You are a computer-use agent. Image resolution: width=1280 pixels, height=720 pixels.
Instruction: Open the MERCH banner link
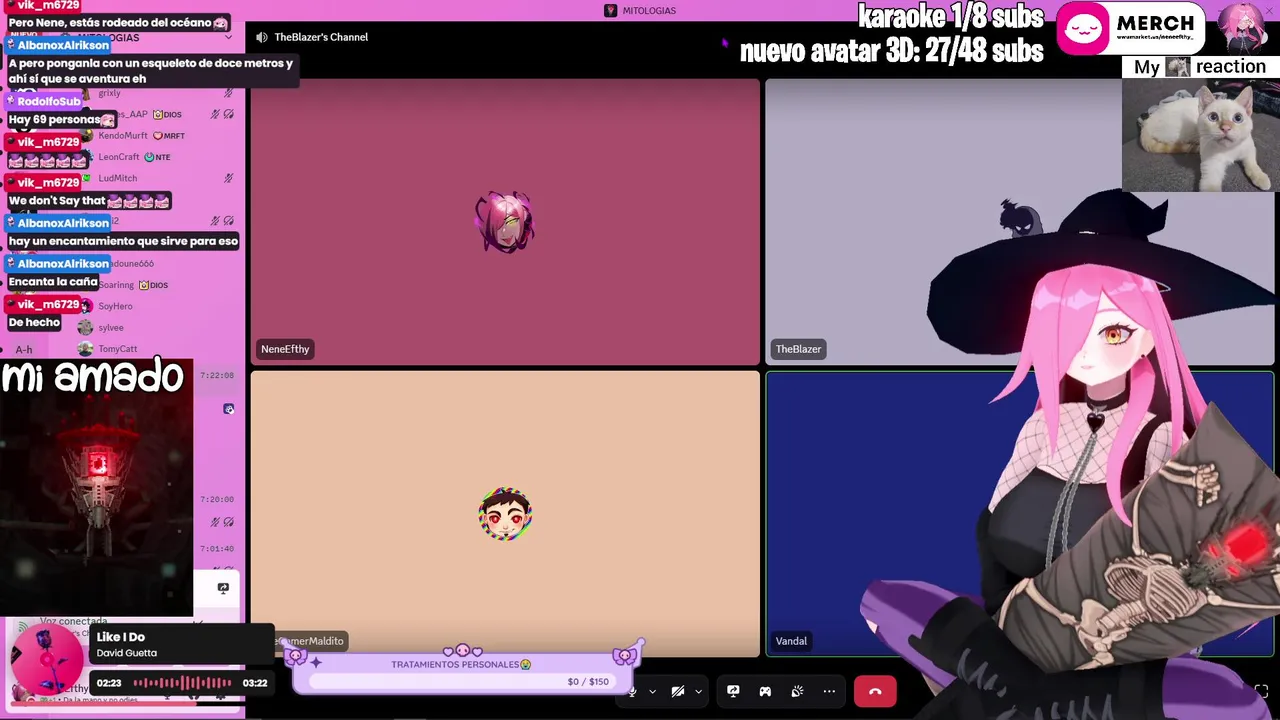(x=1131, y=28)
